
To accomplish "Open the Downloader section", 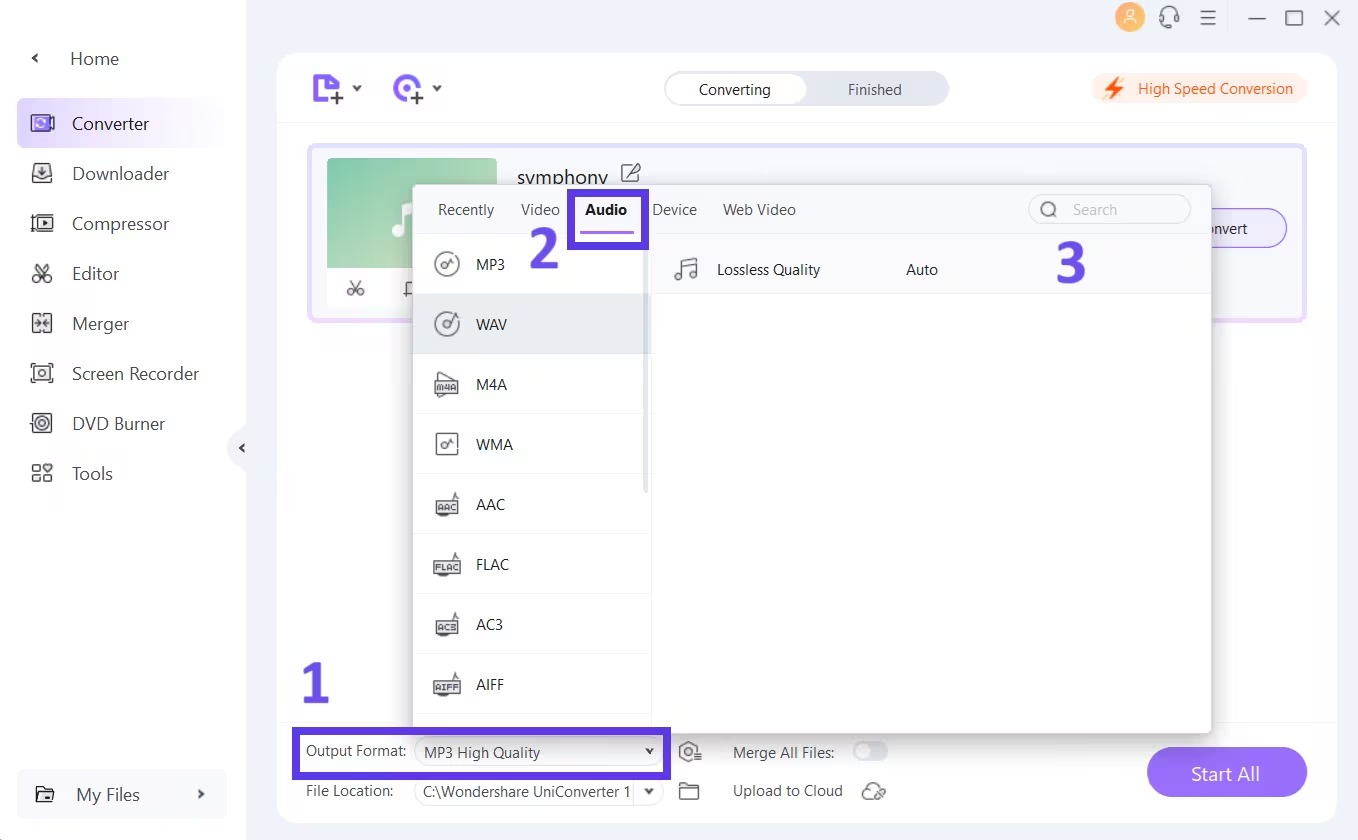I will click(121, 173).
